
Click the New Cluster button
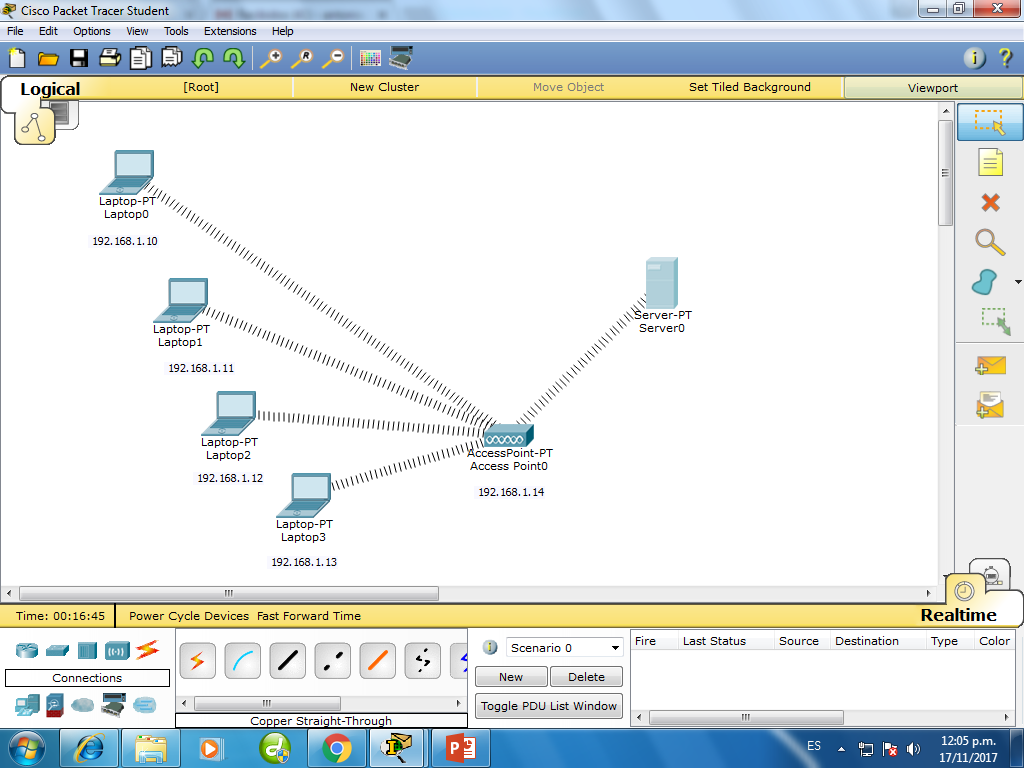point(384,87)
